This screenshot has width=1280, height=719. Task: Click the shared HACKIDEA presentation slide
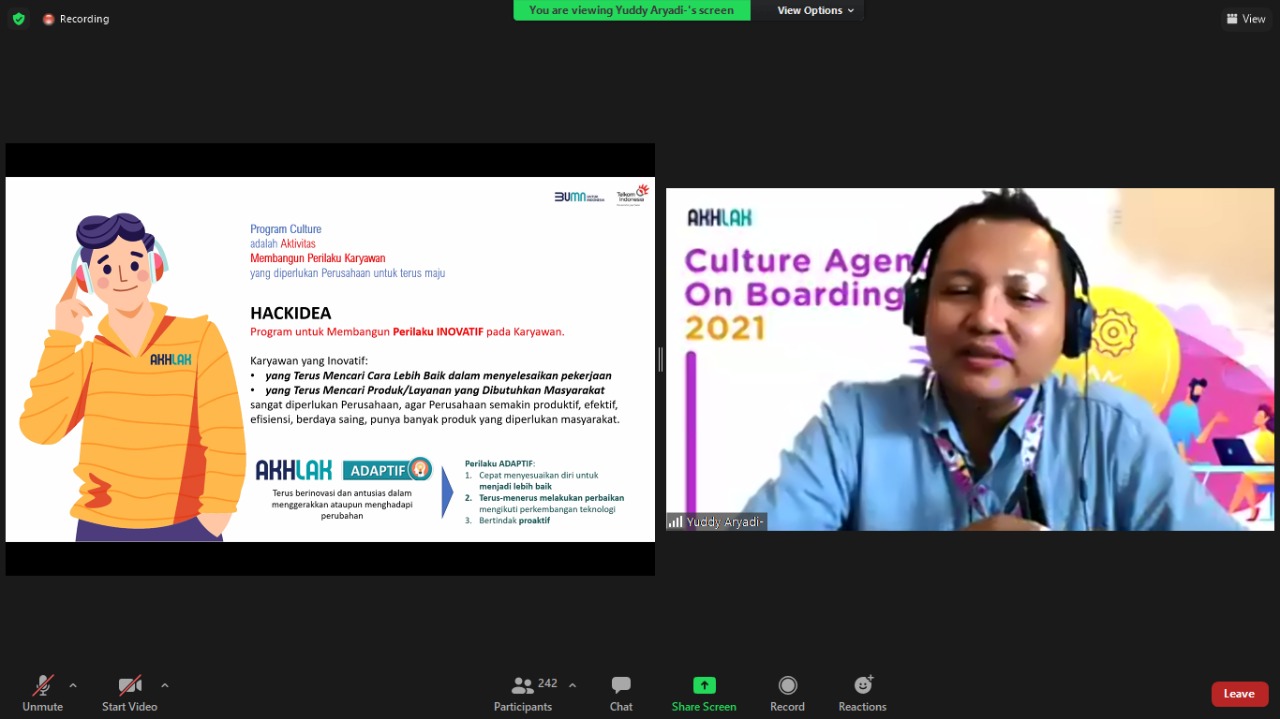[330, 360]
